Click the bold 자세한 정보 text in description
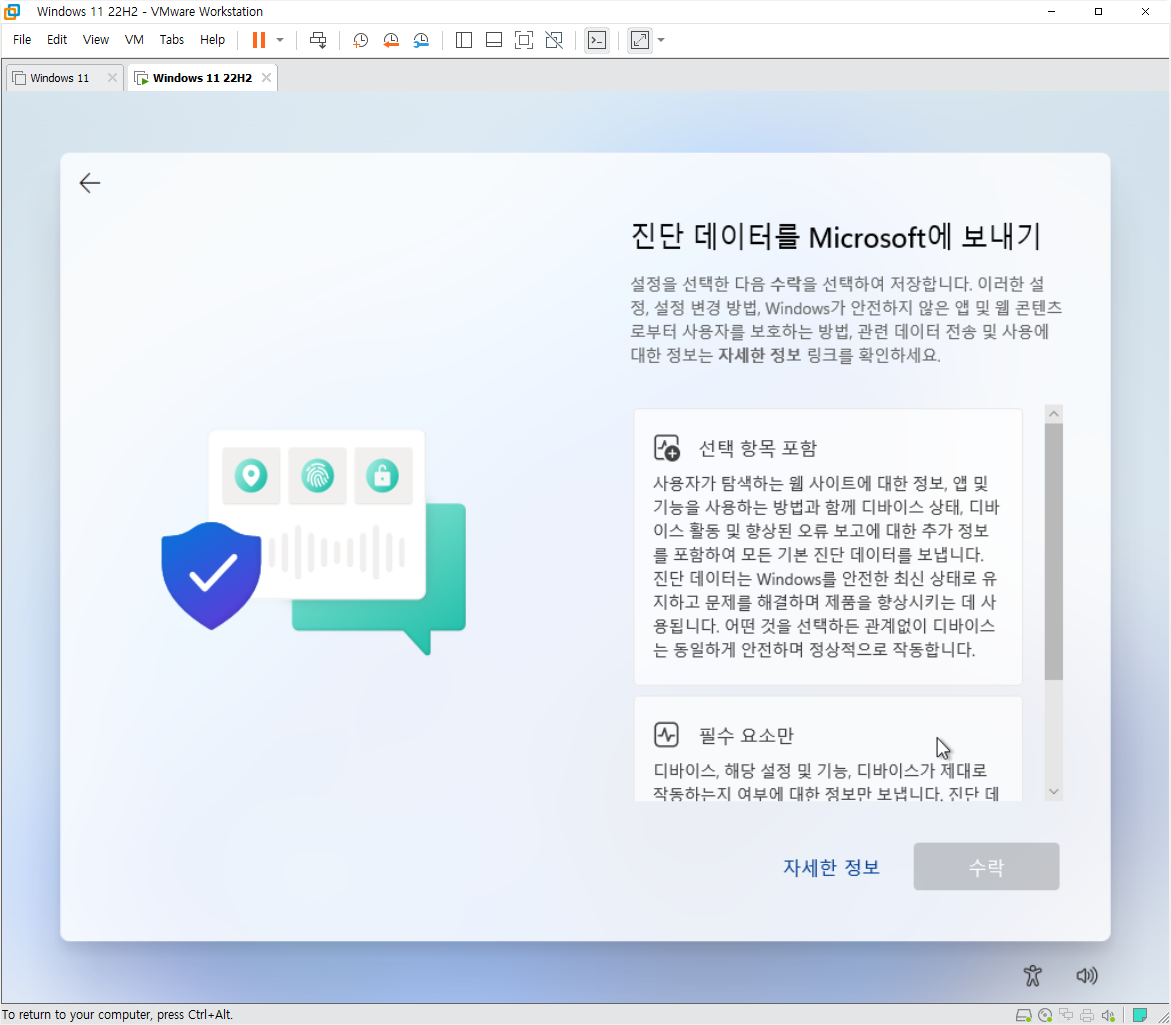Screen dimensions: 1171x1025 pos(759,355)
